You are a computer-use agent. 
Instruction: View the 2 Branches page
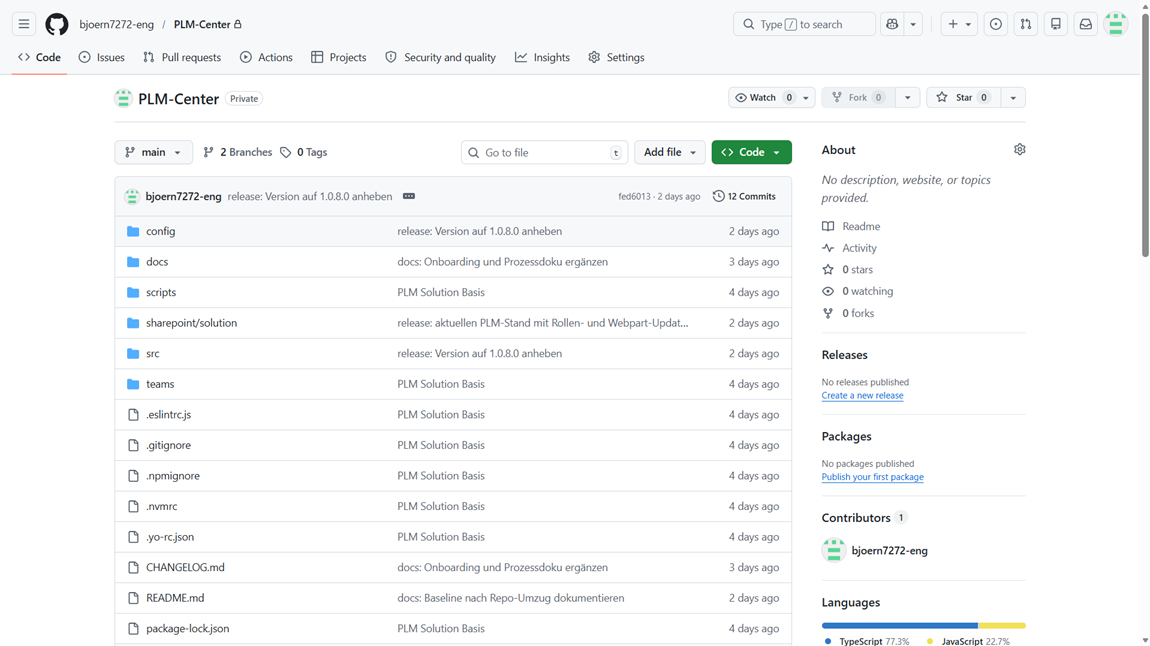pos(236,151)
